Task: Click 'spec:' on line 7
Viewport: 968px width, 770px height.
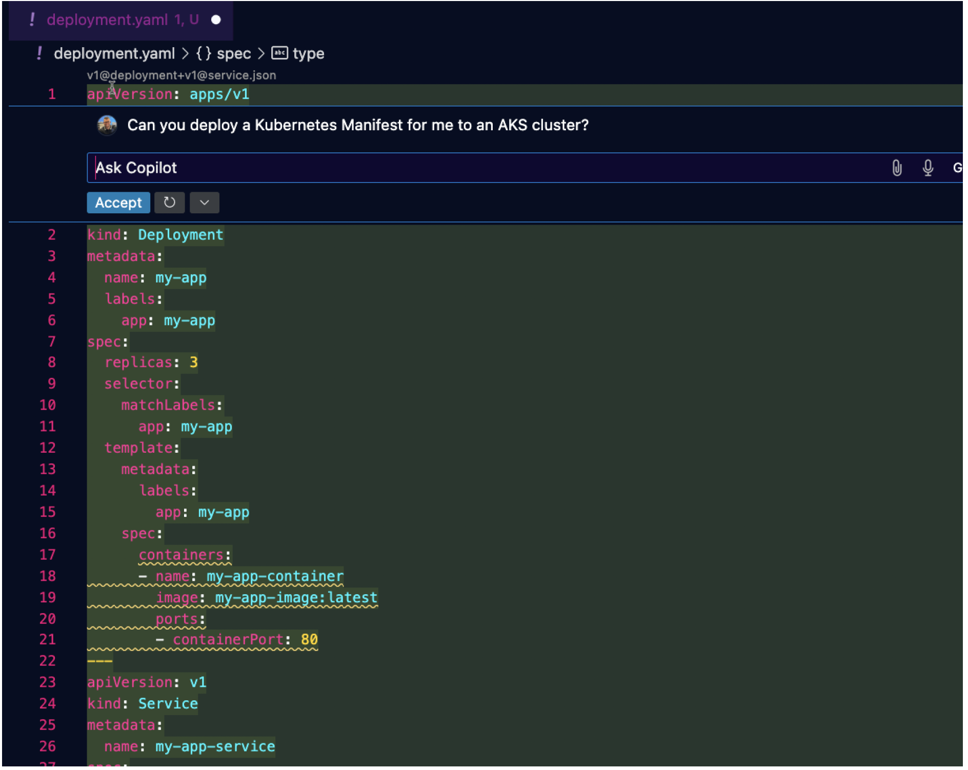Action: tap(107, 342)
